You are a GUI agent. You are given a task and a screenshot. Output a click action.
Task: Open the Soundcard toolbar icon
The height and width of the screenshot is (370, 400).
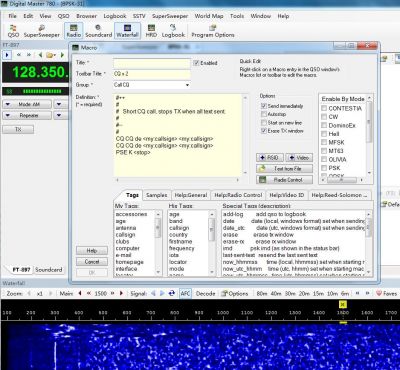click(98, 31)
